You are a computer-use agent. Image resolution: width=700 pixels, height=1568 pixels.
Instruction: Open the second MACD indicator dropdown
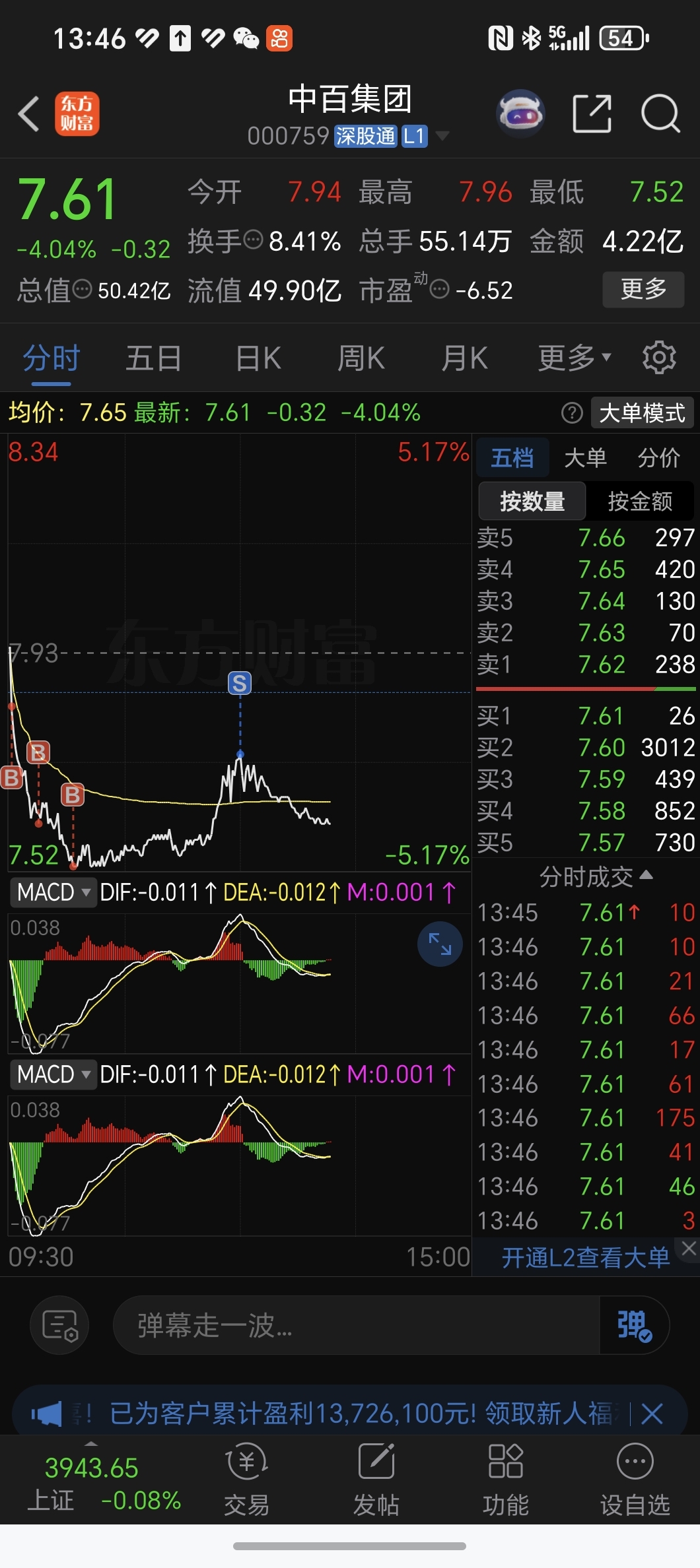point(53,1074)
